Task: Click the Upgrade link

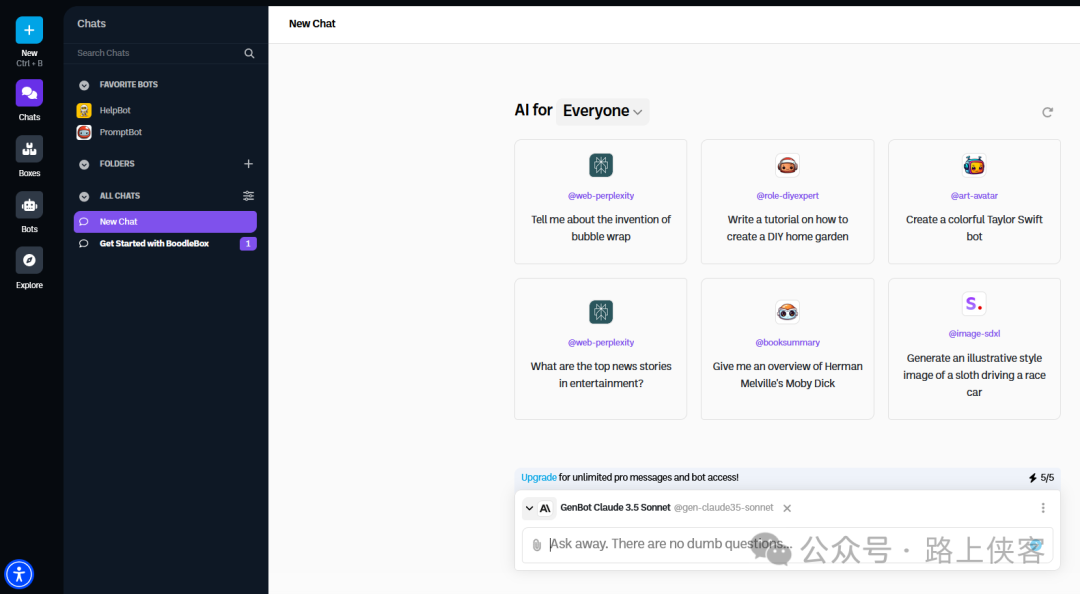Action: pos(539,478)
